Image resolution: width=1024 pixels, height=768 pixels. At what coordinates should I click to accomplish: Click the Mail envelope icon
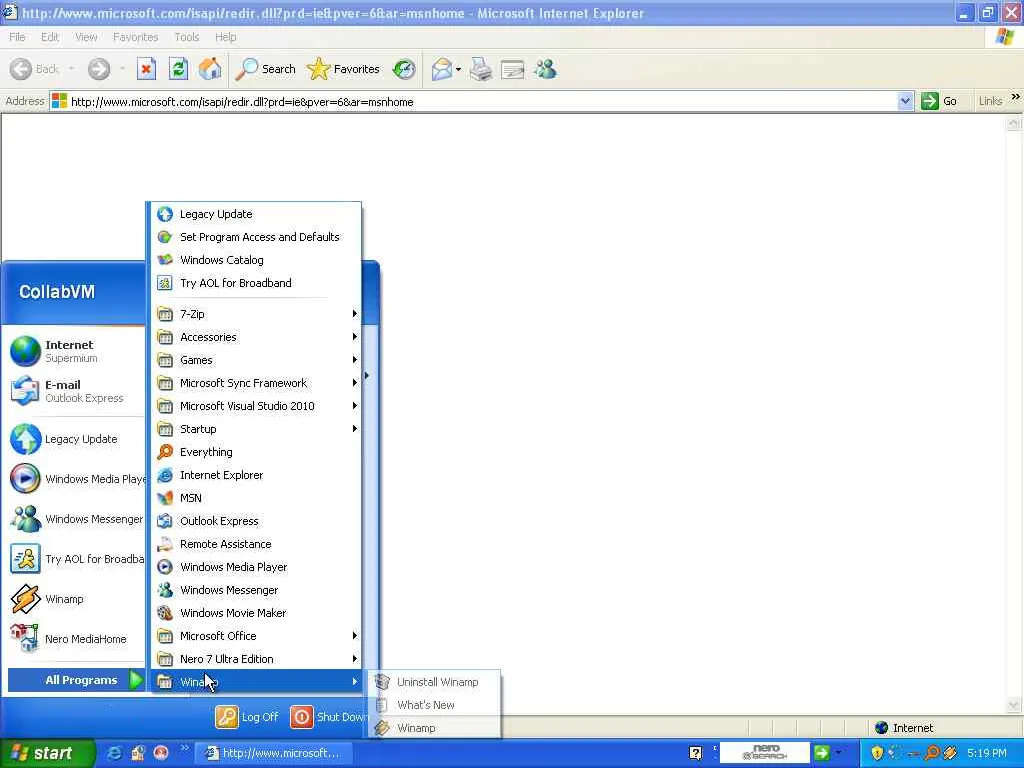point(442,69)
